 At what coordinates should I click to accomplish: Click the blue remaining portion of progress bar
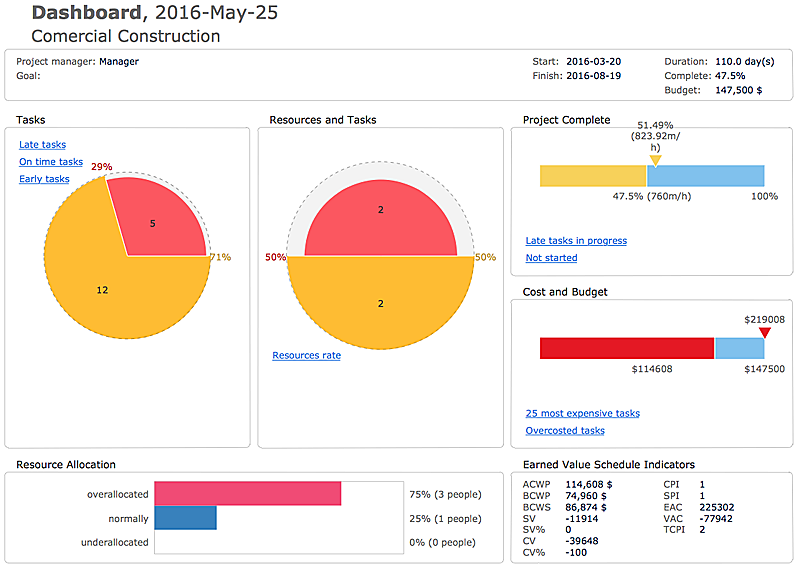coord(706,176)
